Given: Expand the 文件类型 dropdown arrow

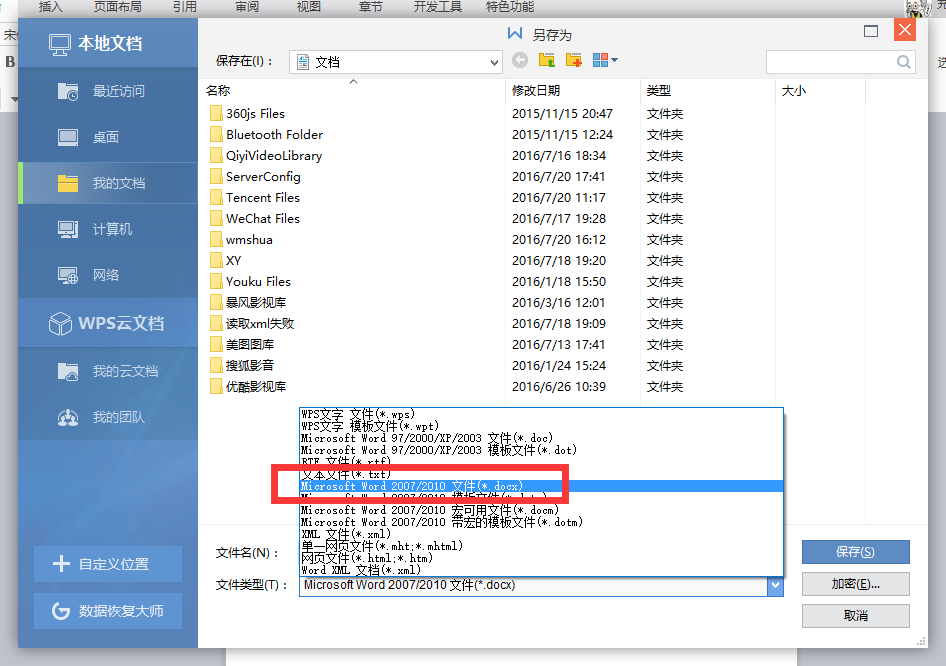Looking at the screenshot, I should [775, 585].
